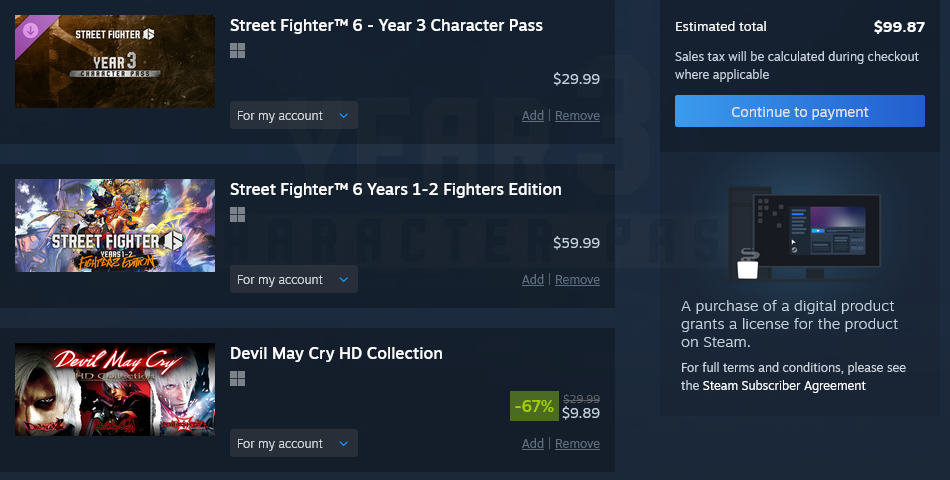Click Add link for Year 3 Character Pass
This screenshot has width=950, height=480.
(532, 116)
